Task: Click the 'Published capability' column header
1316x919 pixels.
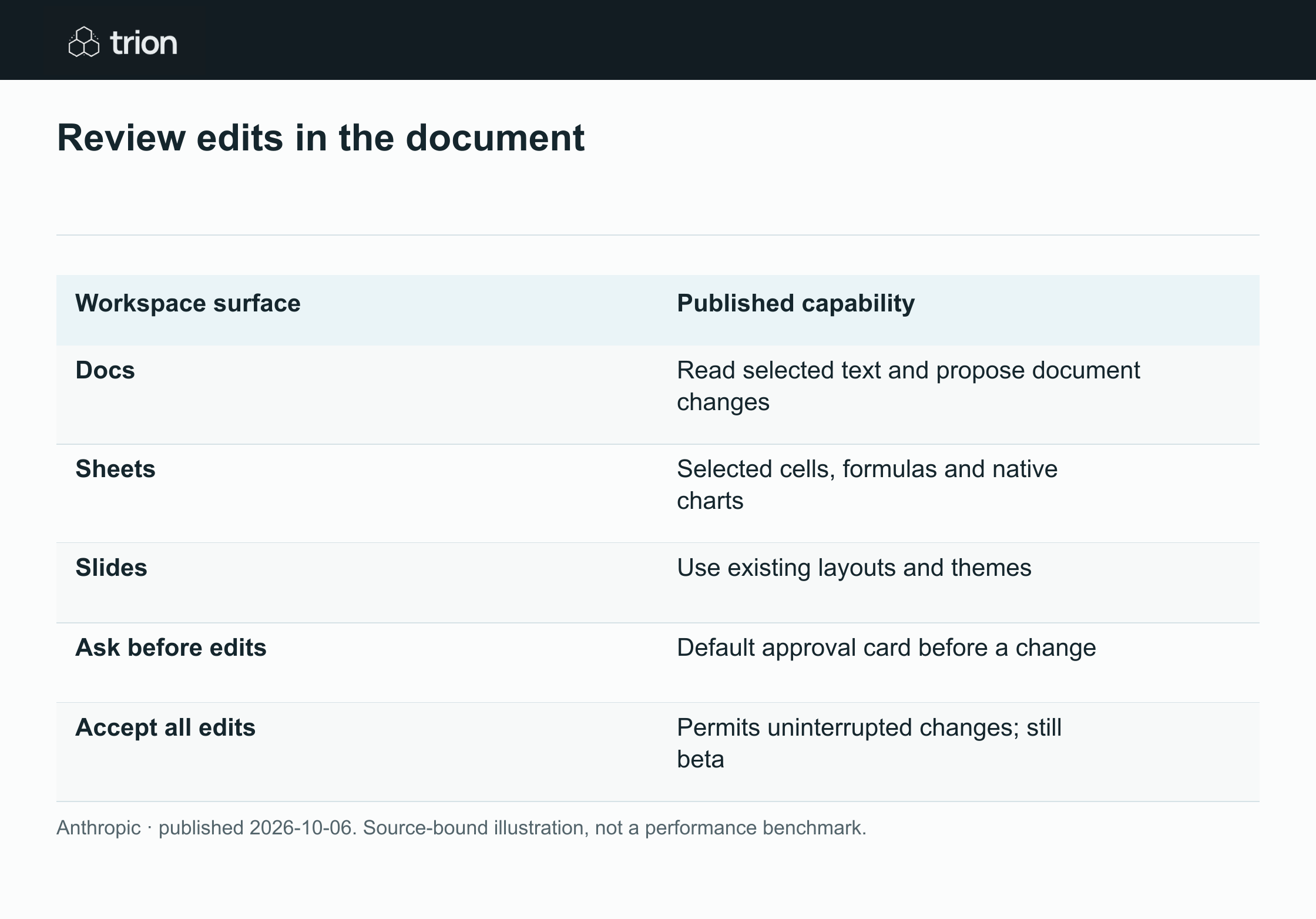Action: point(796,303)
